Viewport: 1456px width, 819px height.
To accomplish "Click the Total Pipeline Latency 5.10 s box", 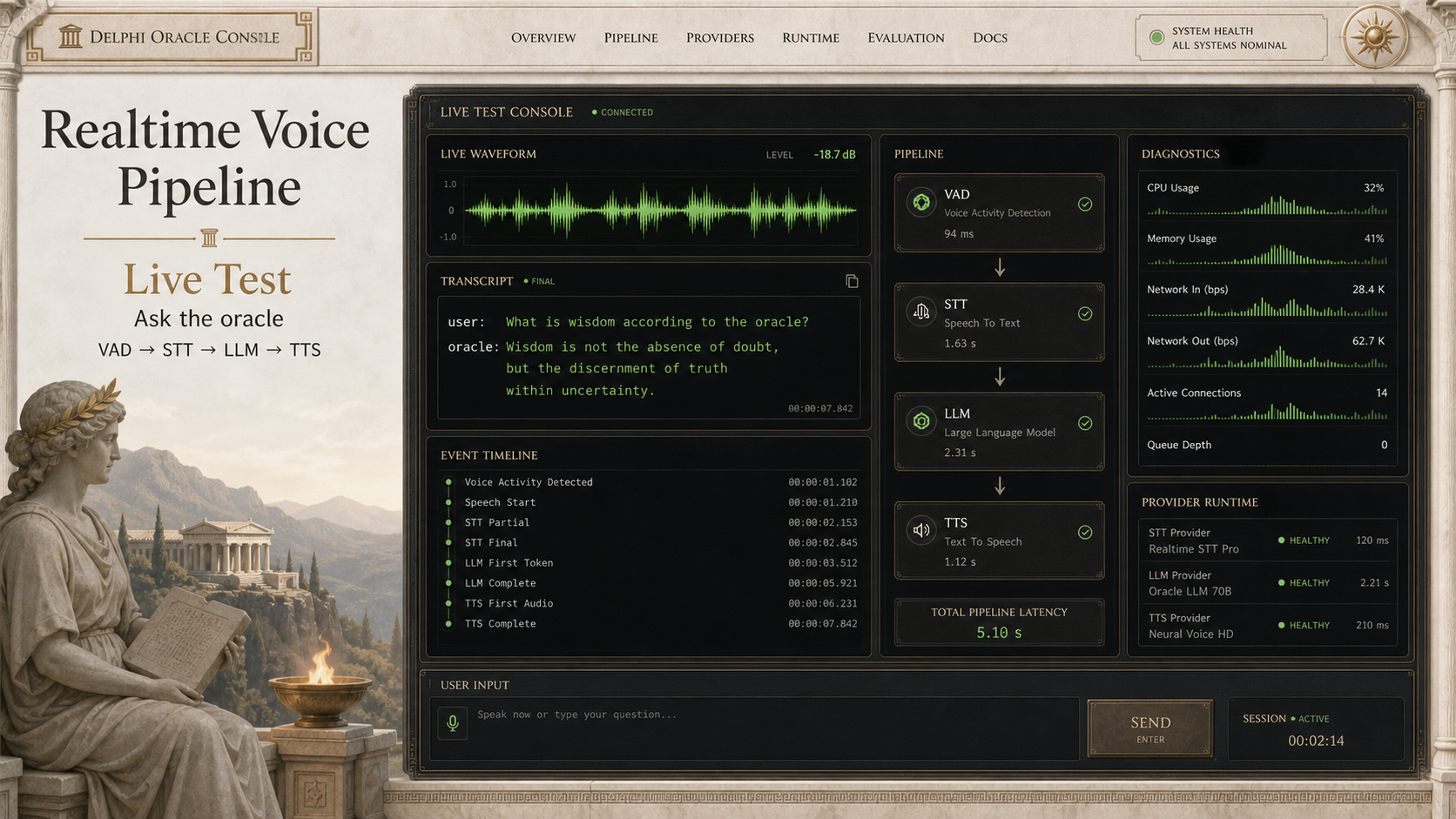I will 999,622.
